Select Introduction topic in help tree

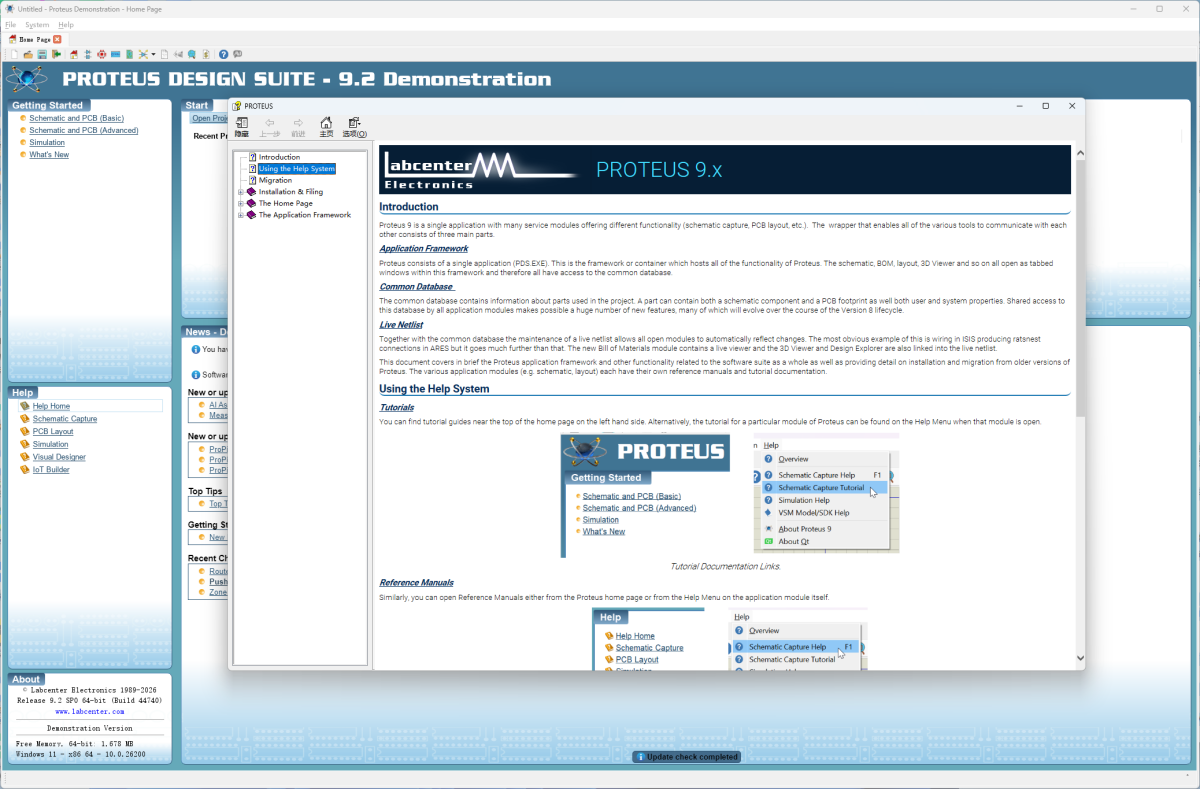(279, 157)
